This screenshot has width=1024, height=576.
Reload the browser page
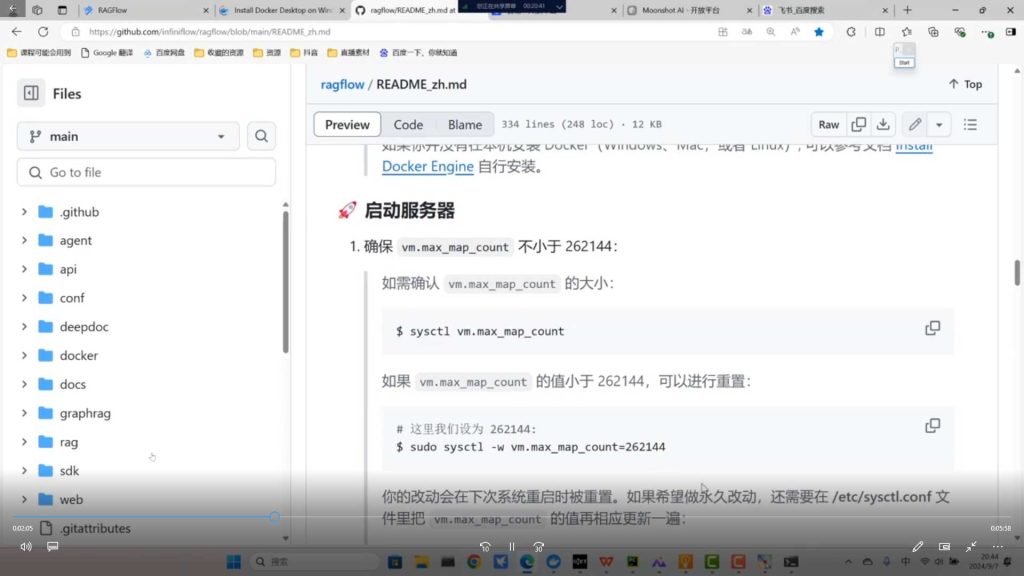click(43, 31)
